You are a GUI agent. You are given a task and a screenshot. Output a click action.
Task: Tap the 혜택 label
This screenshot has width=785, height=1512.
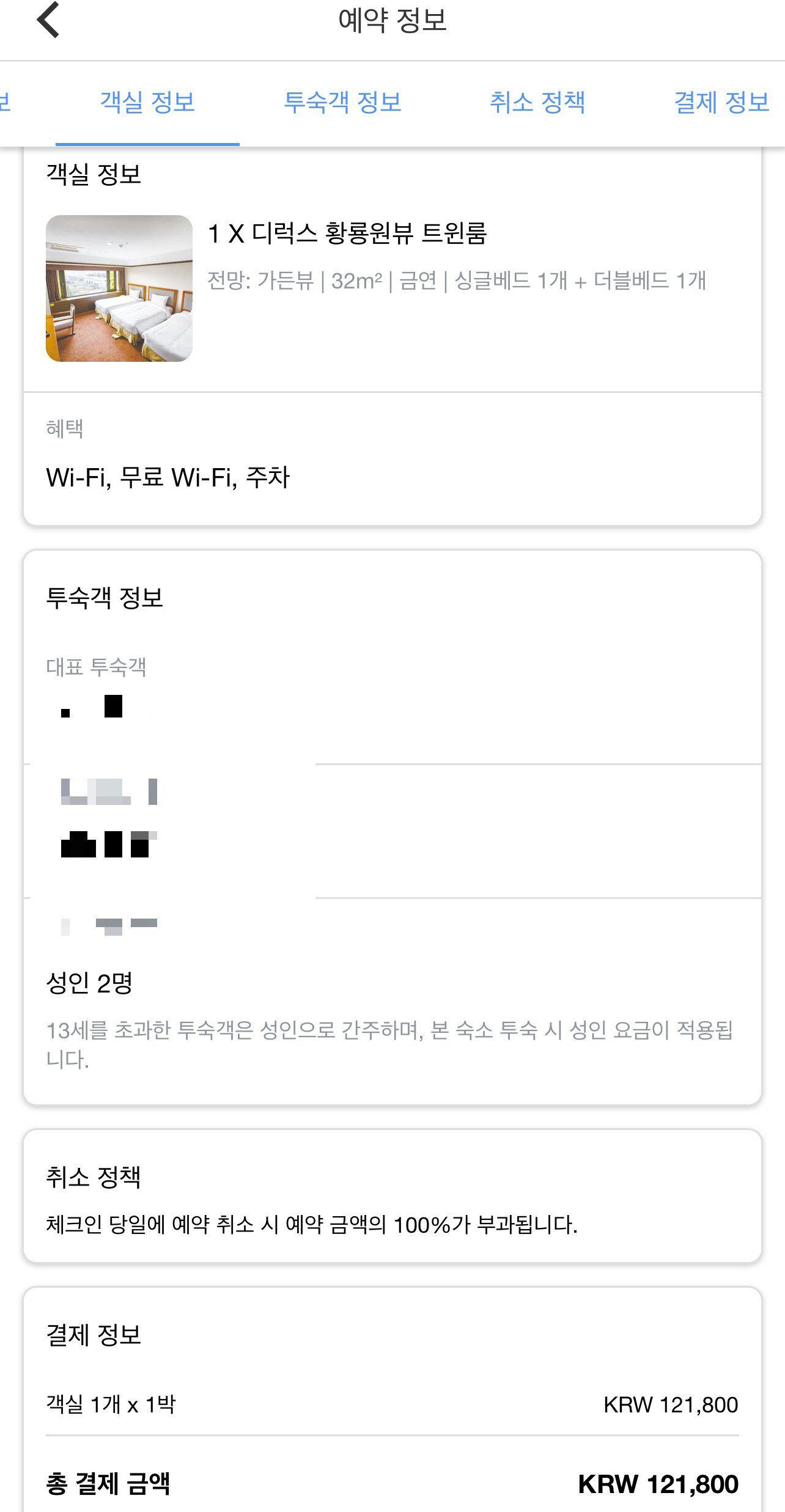[x=65, y=428]
